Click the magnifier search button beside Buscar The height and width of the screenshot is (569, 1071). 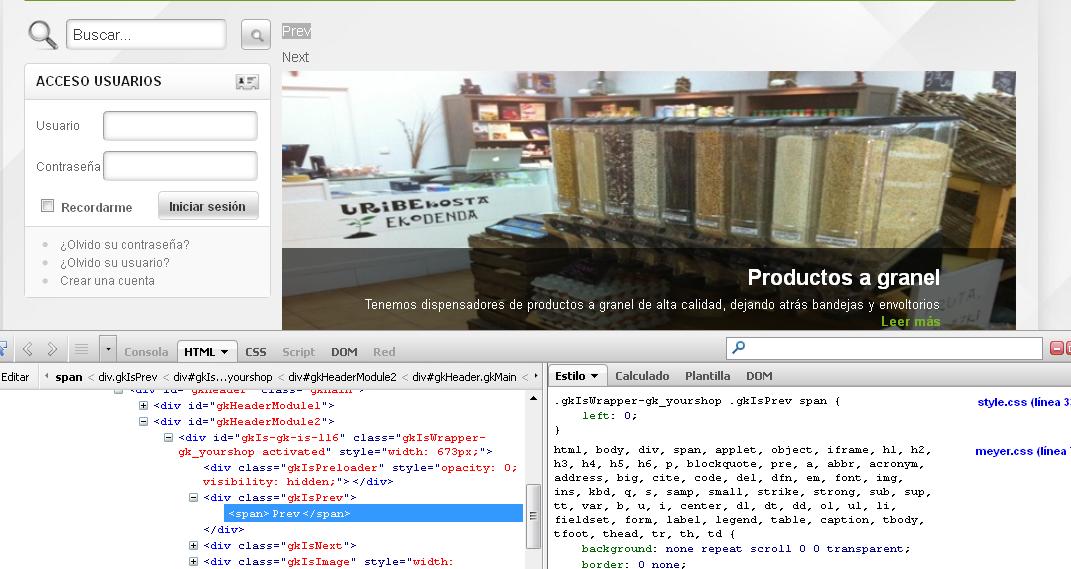coord(256,35)
